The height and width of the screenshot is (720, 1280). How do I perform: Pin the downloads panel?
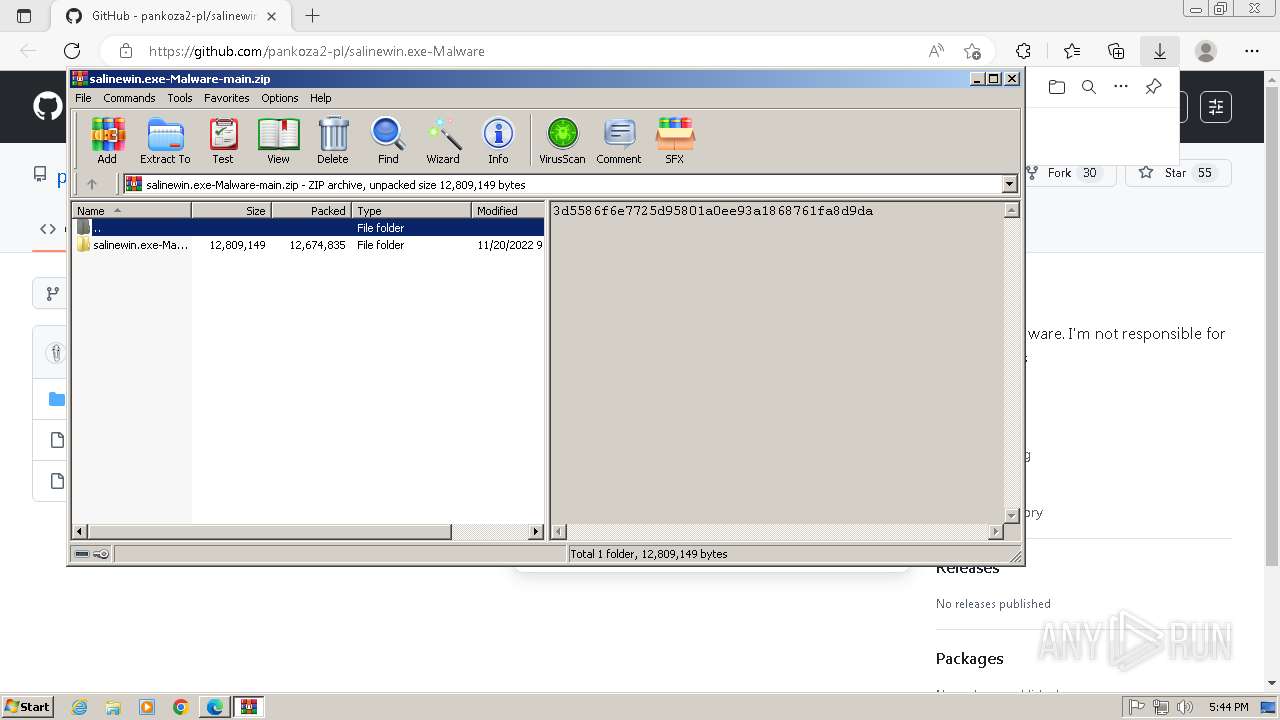point(1153,87)
